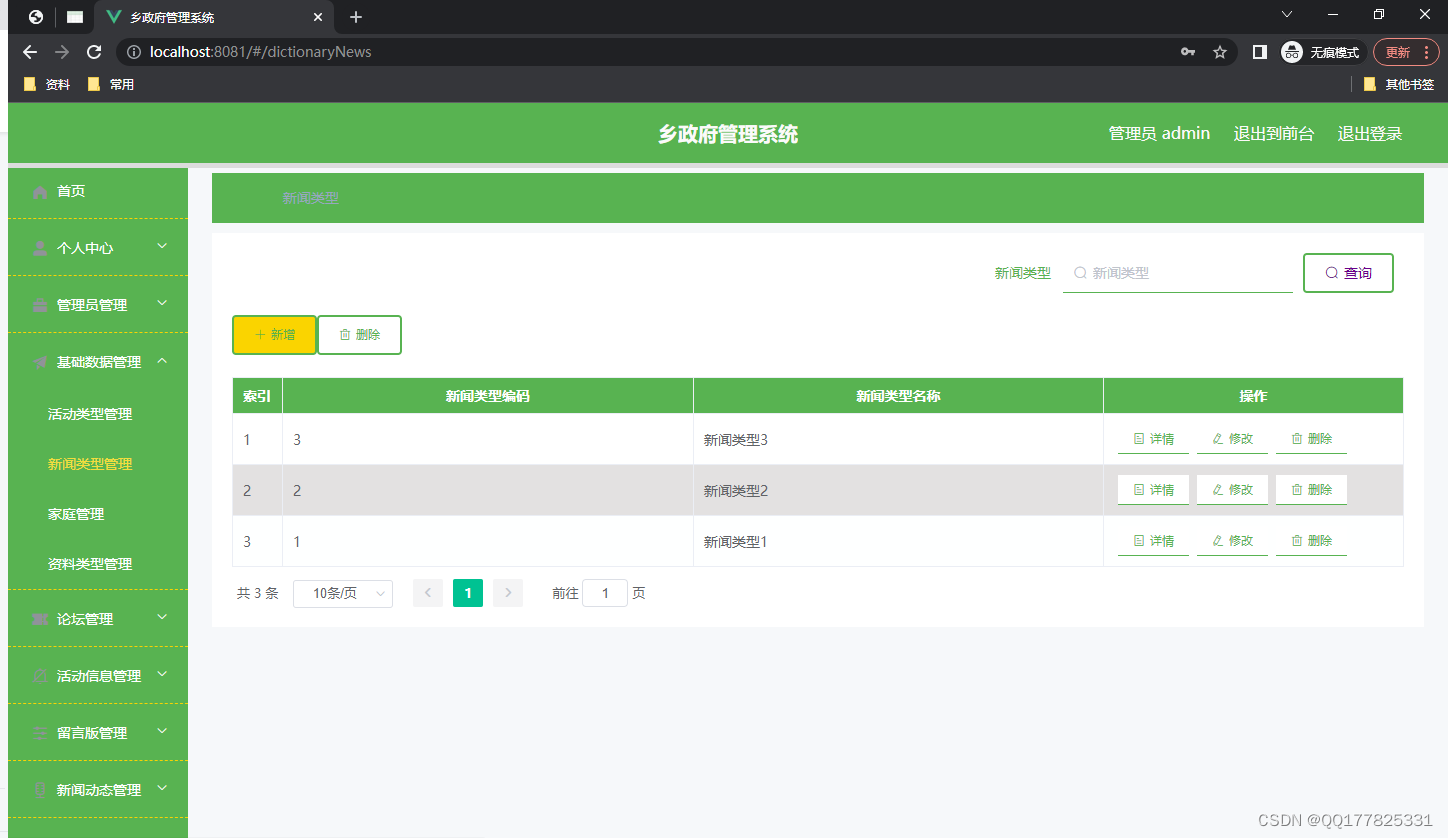Expand the 论坛管理 menu chevron

(162, 617)
